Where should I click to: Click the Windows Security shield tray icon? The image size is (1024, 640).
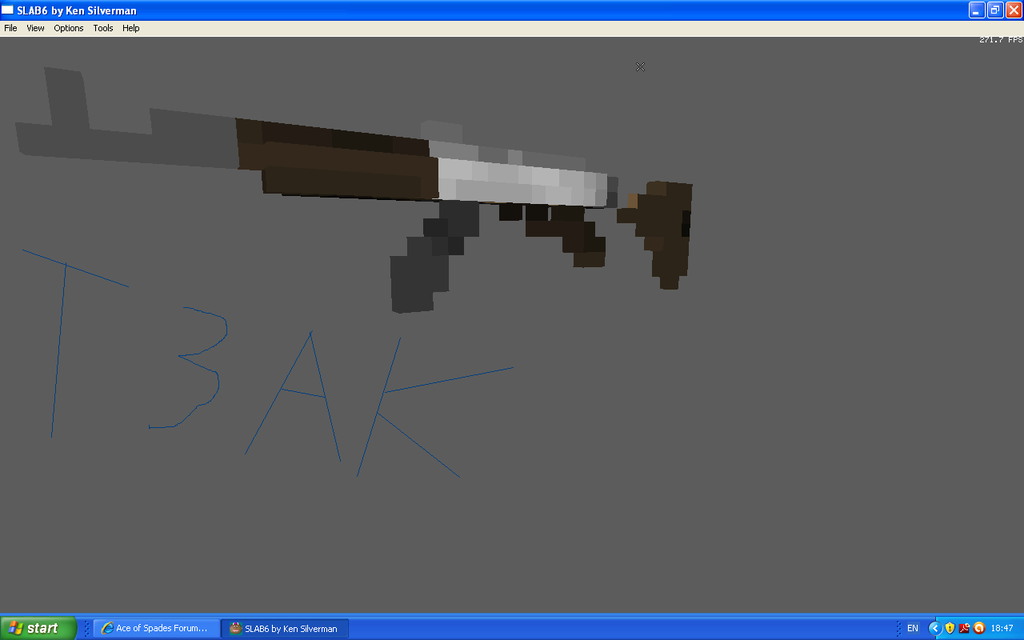[x=949, y=629]
